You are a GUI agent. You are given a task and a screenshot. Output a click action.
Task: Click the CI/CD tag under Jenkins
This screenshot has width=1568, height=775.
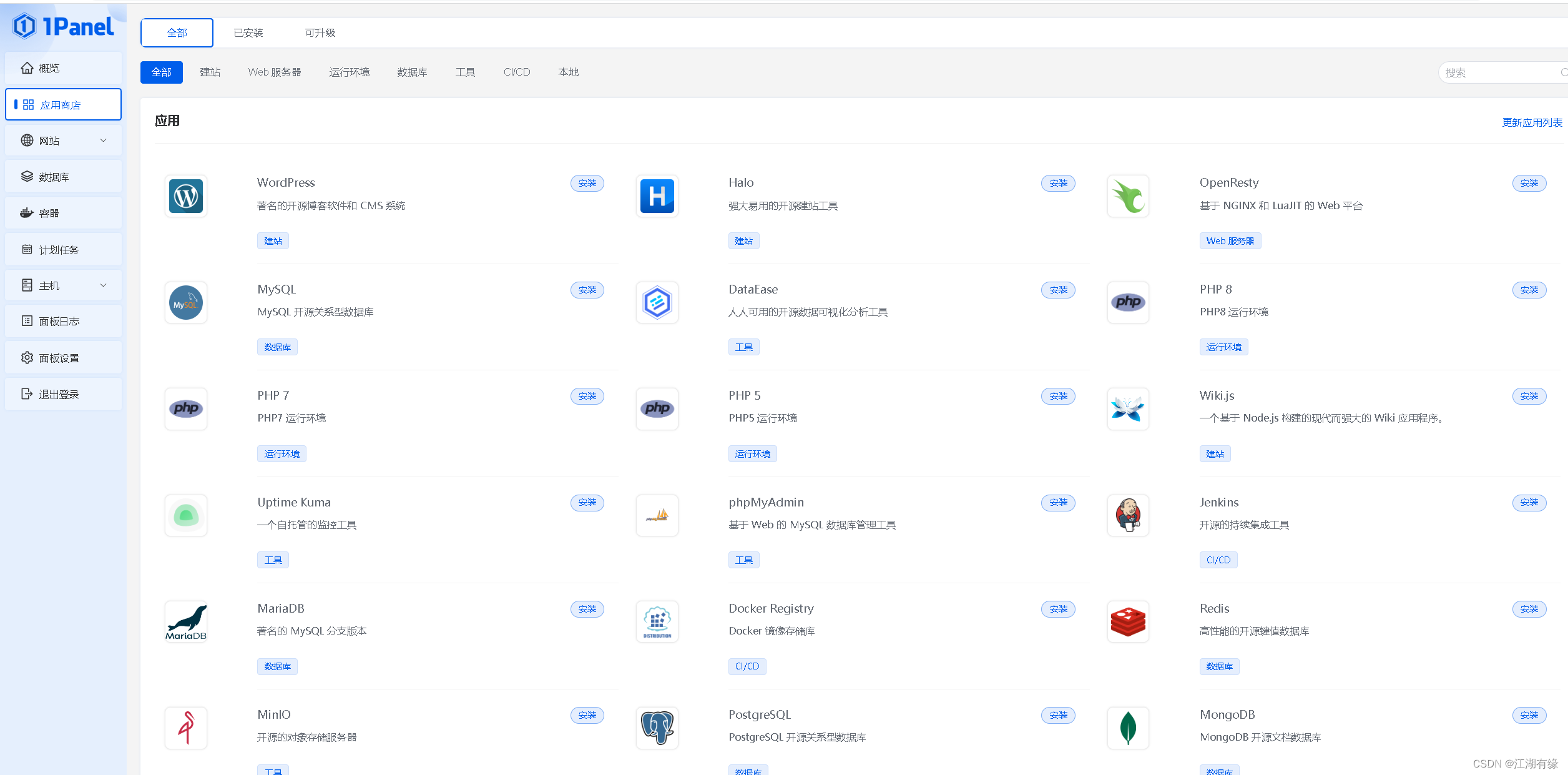(x=1218, y=560)
